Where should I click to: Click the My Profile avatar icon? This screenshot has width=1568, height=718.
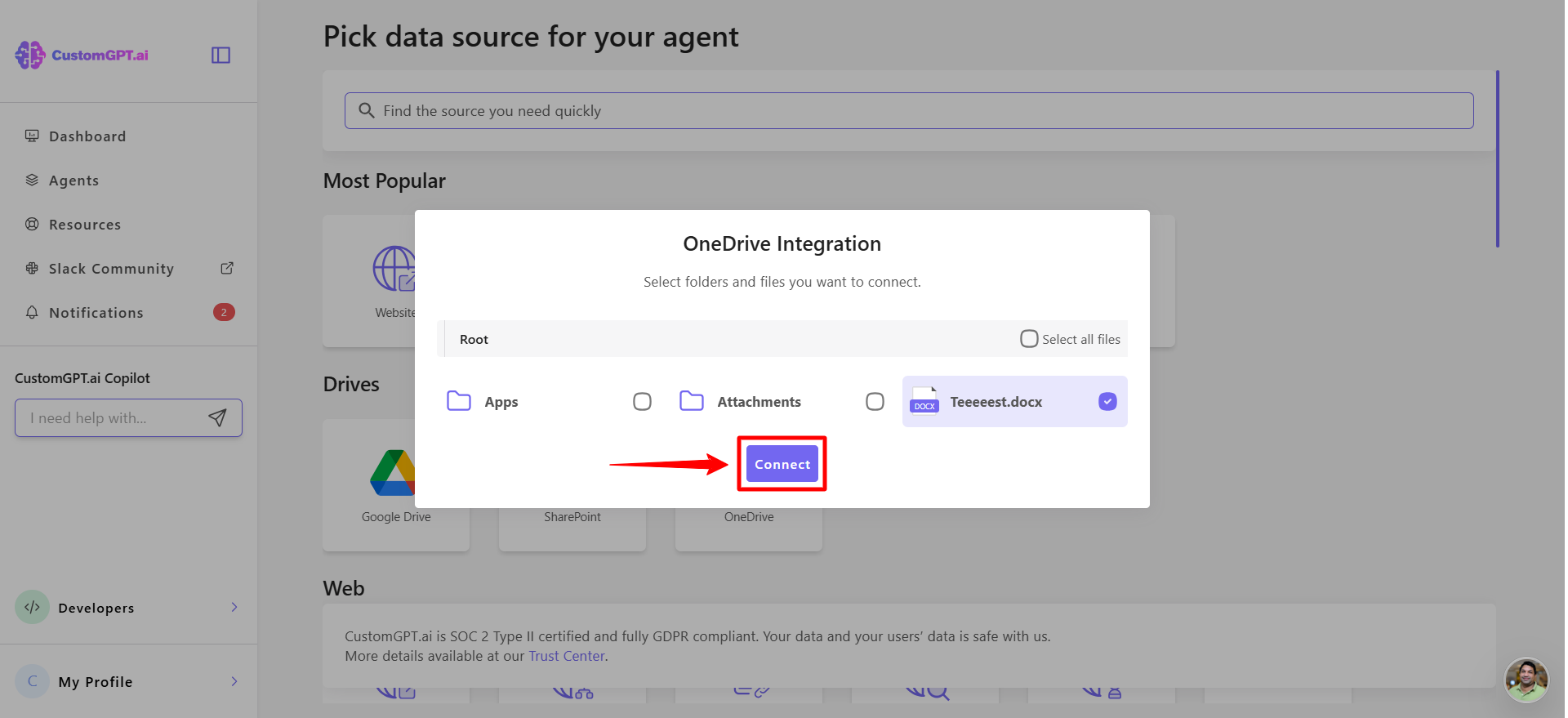coord(32,681)
